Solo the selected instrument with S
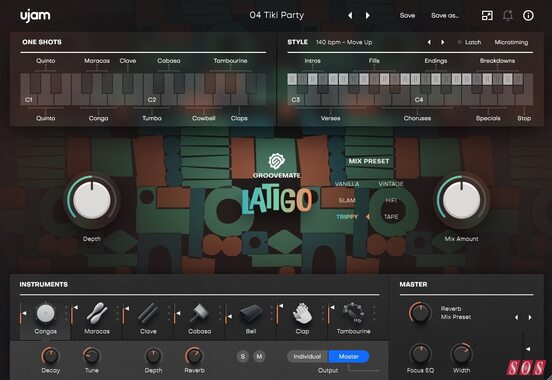This screenshot has width=552, height=380. pos(243,356)
